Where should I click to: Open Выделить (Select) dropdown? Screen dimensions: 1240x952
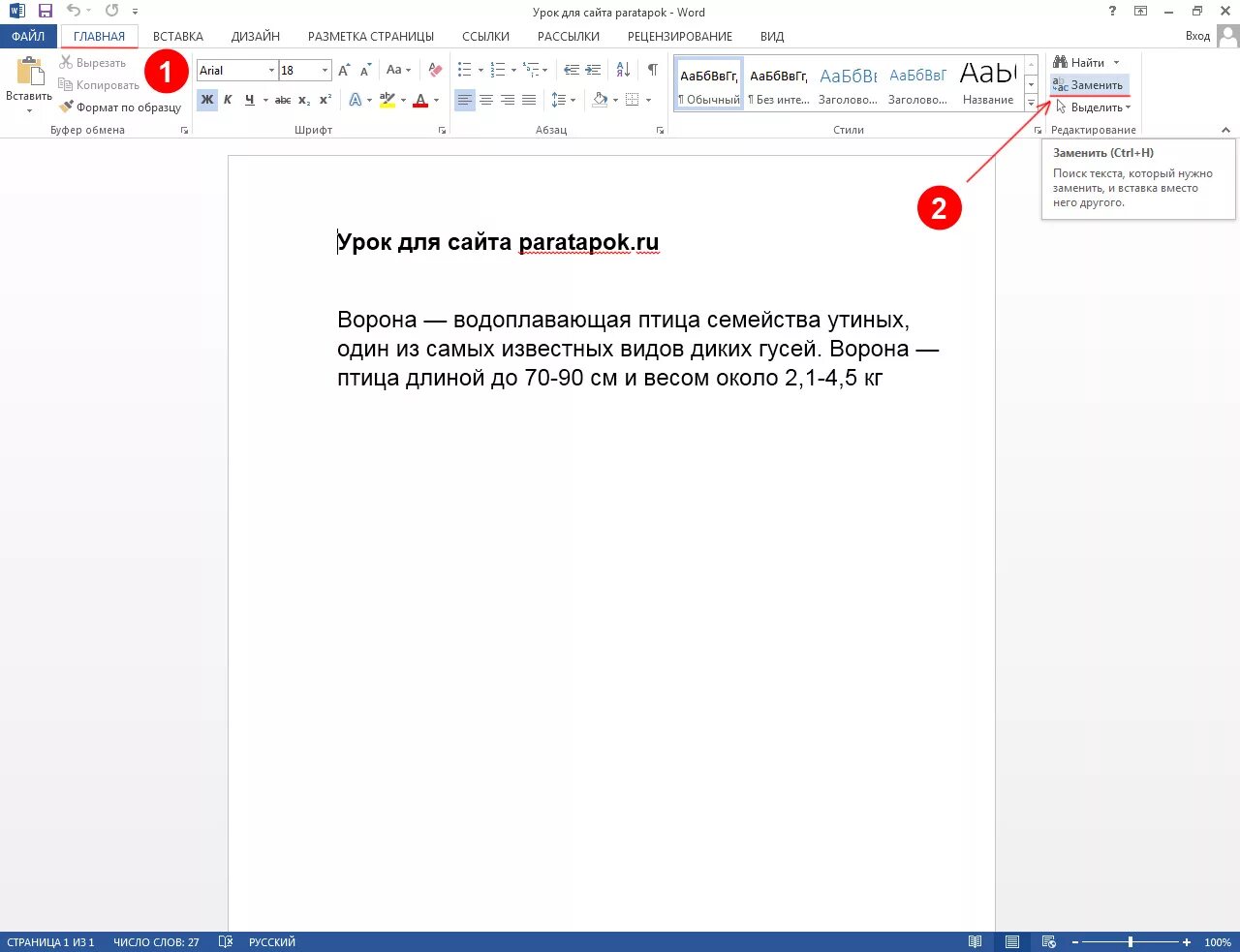[x=1094, y=107]
